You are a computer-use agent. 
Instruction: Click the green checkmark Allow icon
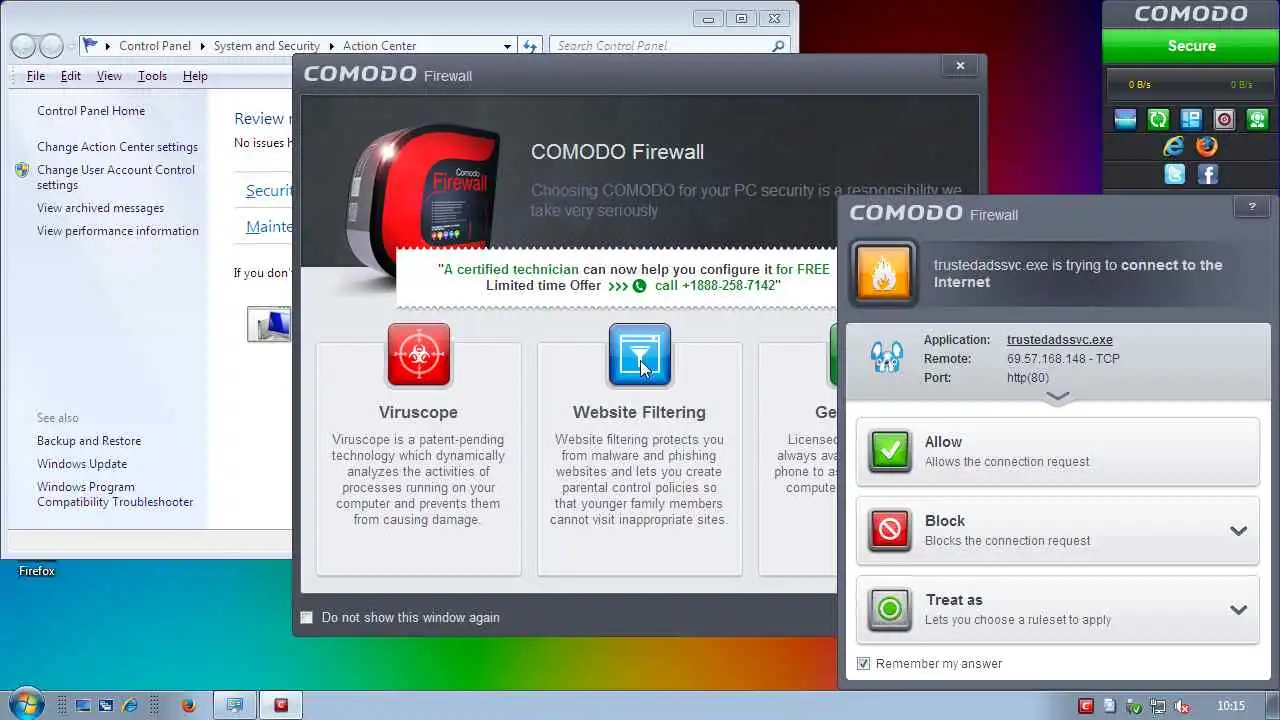(x=890, y=451)
